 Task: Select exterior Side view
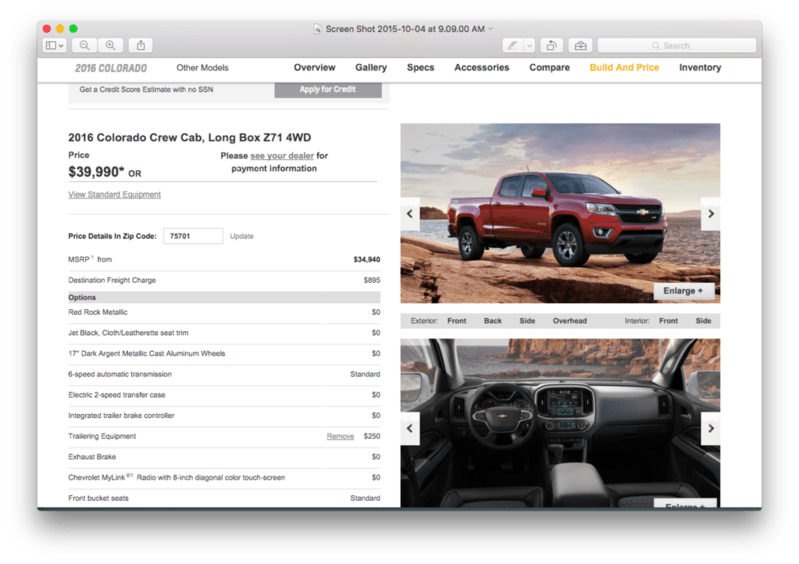[527, 321]
